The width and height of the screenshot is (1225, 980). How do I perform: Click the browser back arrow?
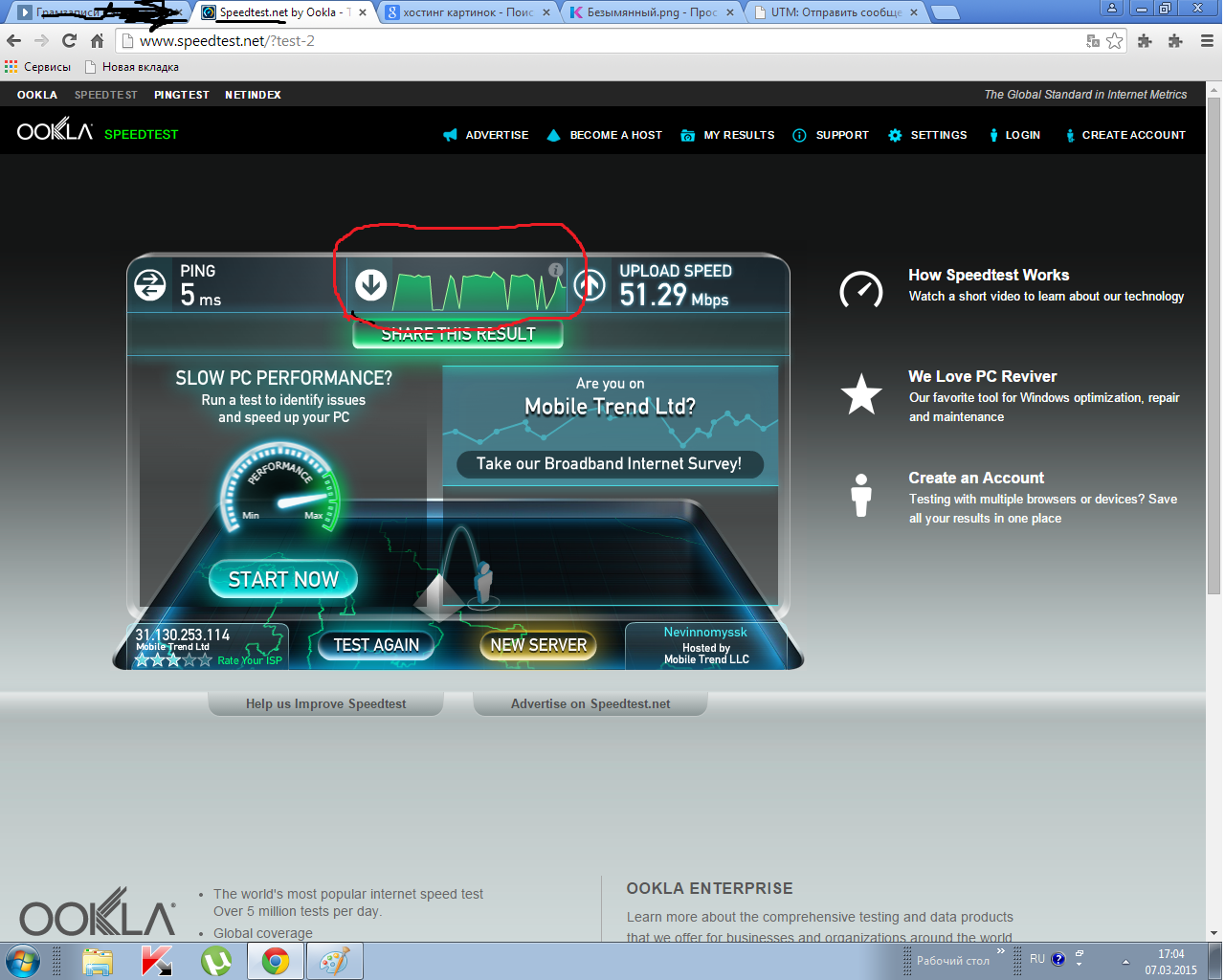[x=13, y=40]
